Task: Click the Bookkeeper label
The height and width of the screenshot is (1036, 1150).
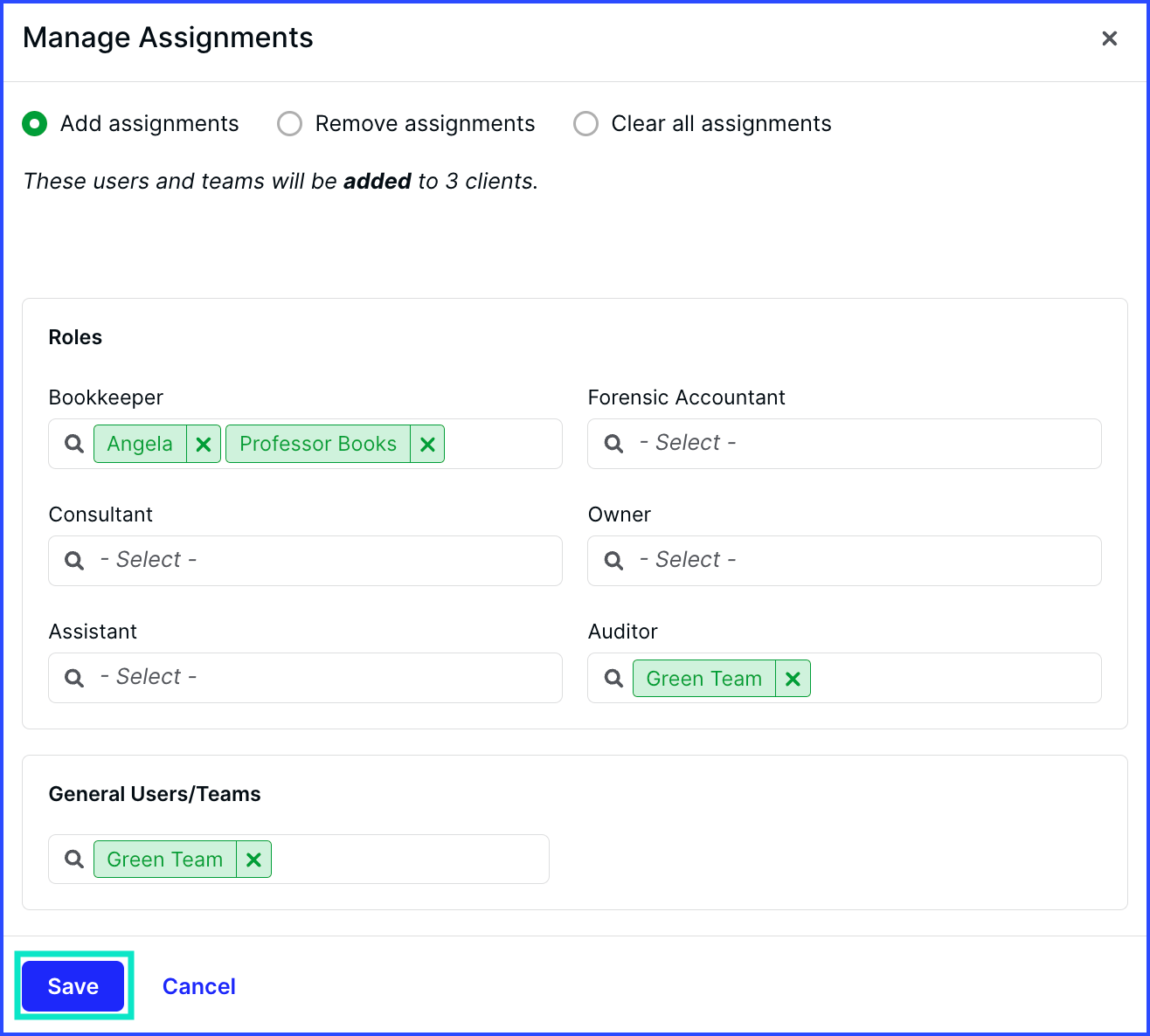Action: pyautogui.click(x=106, y=397)
